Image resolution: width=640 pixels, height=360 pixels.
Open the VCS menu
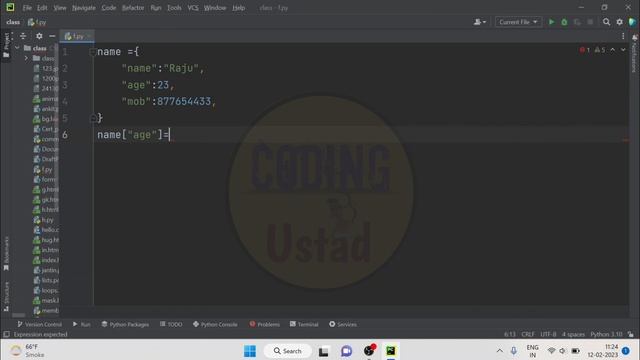point(193,8)
